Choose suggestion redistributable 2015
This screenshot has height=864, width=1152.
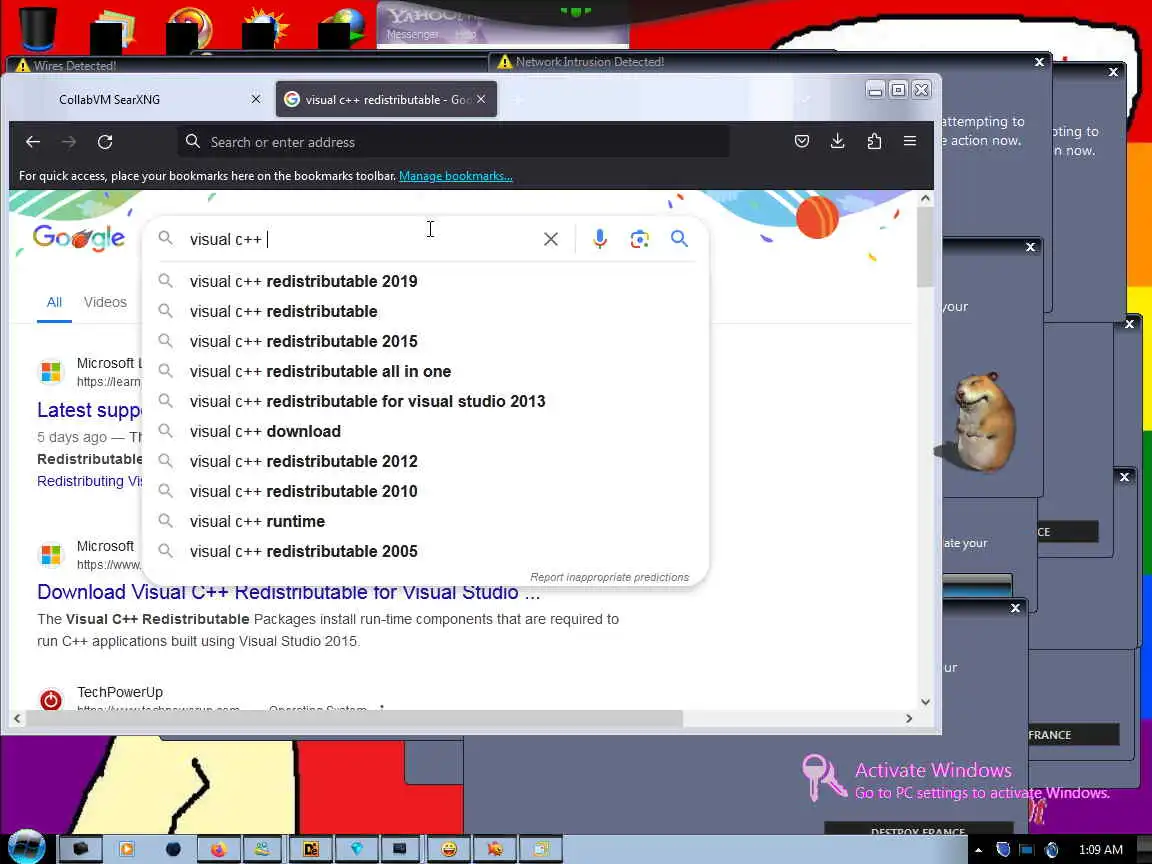click(x=426, y=342)
